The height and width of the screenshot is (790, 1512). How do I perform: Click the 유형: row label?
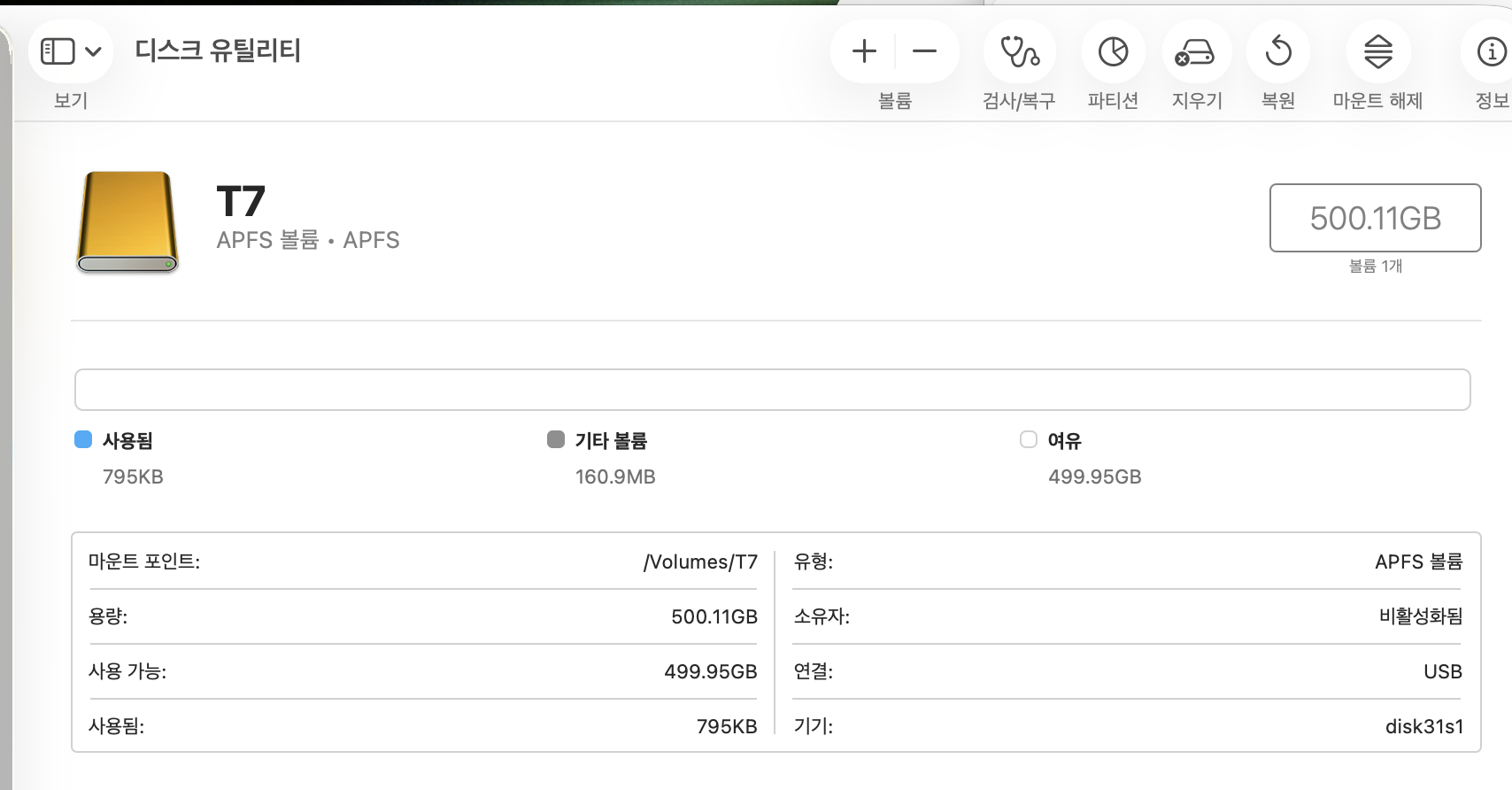point(814,562)
